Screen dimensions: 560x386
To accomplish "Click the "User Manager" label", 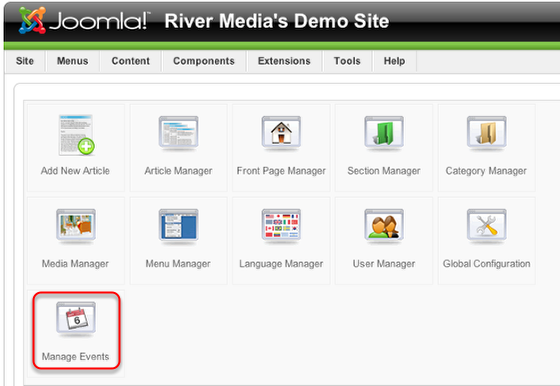I will coord(384,264).
